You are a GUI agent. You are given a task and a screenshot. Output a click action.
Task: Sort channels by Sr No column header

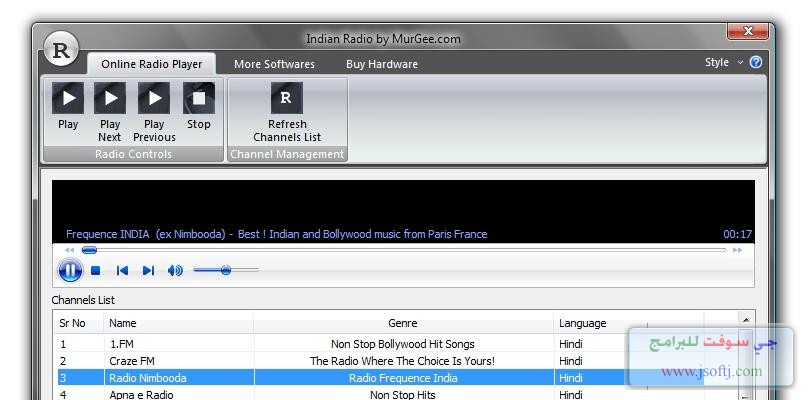[80, 323]
